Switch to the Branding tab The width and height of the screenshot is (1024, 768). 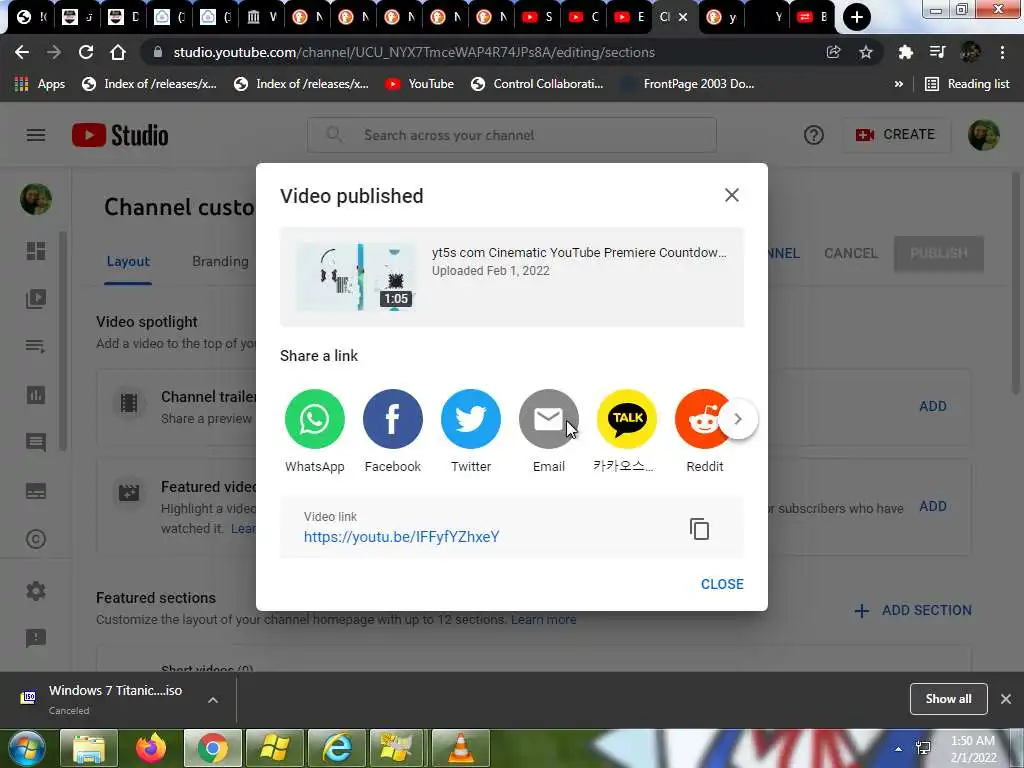(x=220, y=261)
